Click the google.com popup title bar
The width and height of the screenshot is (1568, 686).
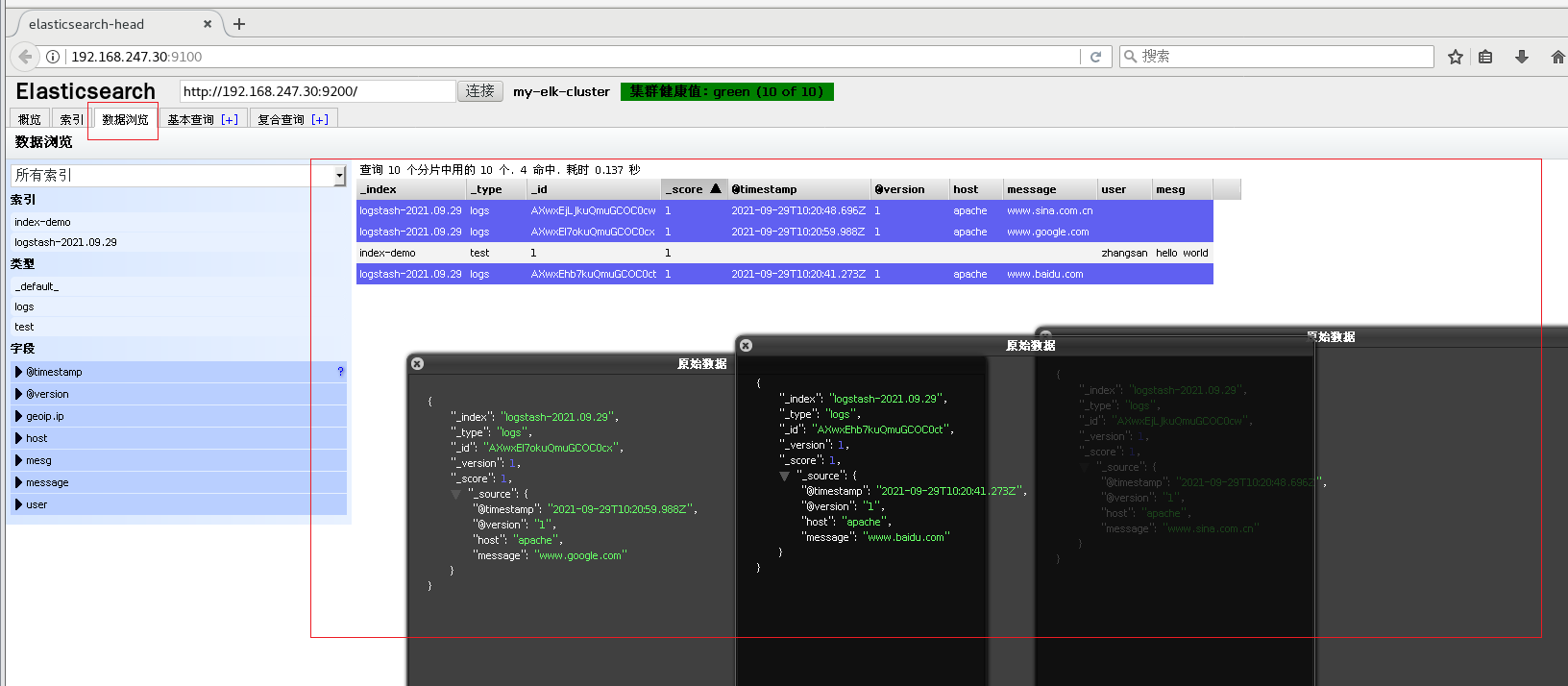(572, 363)
